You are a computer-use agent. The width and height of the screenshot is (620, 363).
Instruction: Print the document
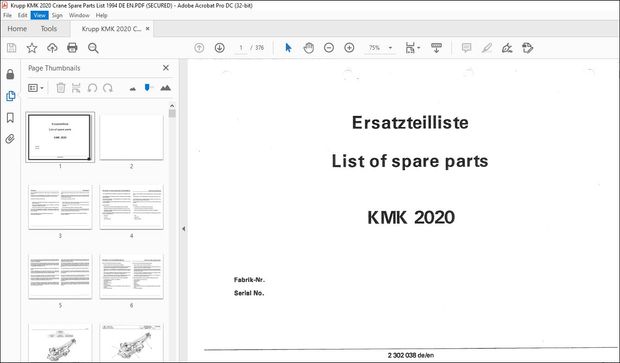click(72, 48)
